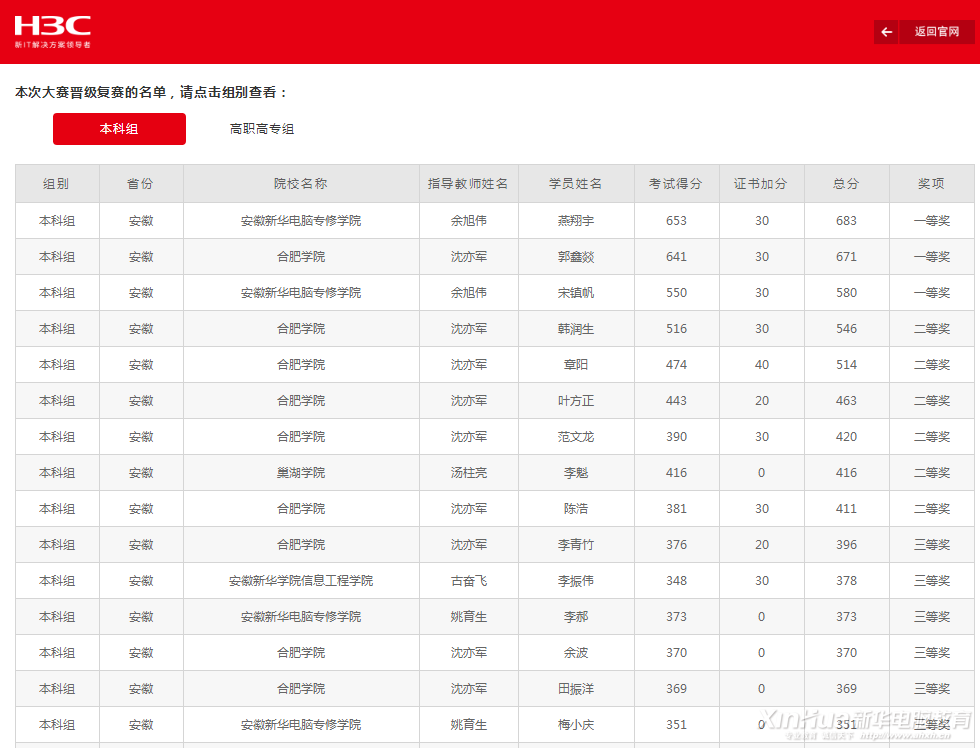The width and height of the screenshot is (980, 748).
Task: Select student name 燕翔宇 in the table
Action: [x=576, y=221]
